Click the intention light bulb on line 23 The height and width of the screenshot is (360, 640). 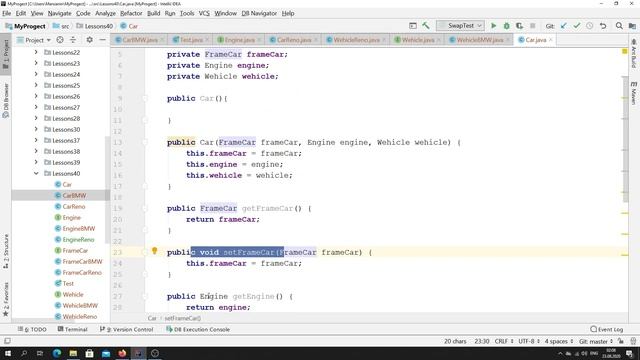click(x=154, y=251)
